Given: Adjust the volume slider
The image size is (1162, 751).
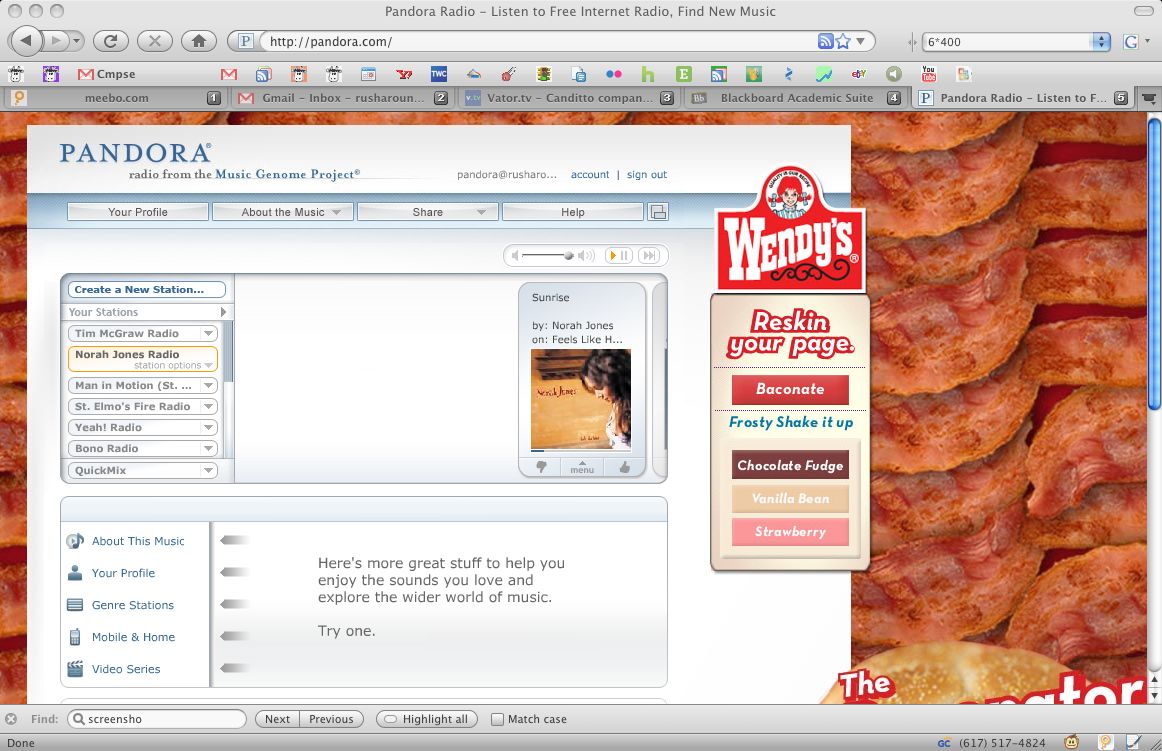Looking at the screenshot, I should [x=568, y=256].
